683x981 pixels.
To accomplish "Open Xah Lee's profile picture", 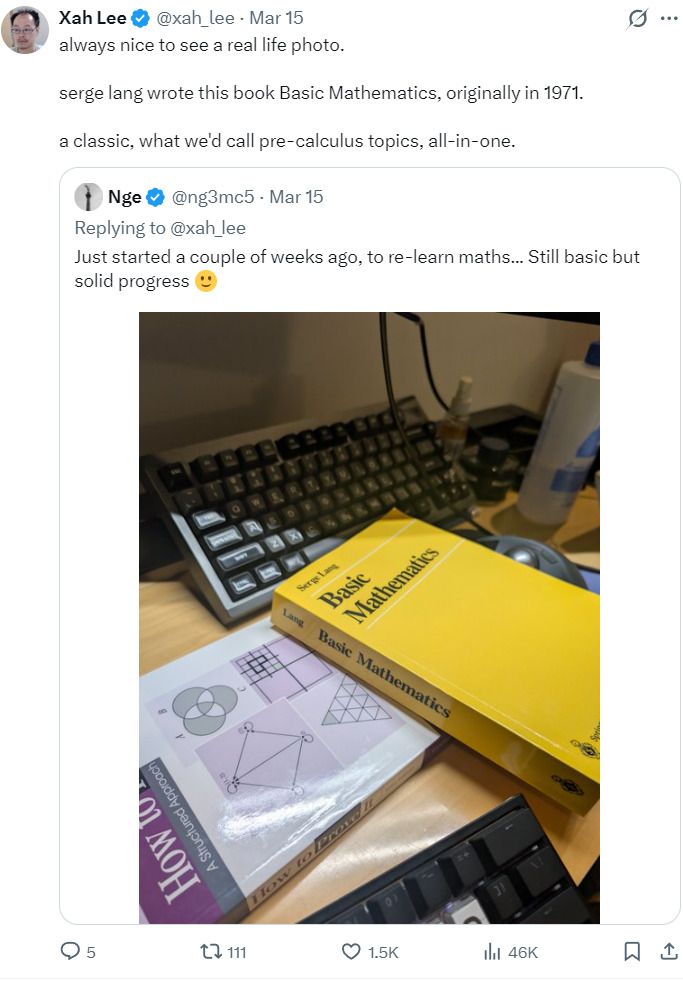I will click(x=25, y=30).
